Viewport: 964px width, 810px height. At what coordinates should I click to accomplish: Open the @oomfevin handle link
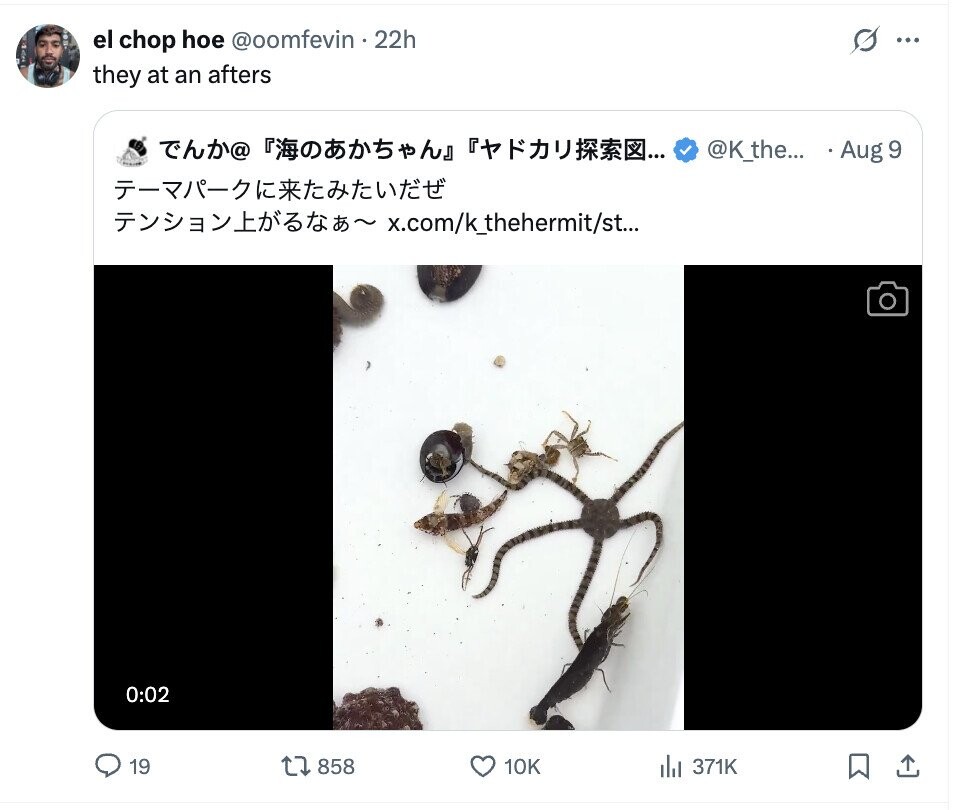(293, 40)
